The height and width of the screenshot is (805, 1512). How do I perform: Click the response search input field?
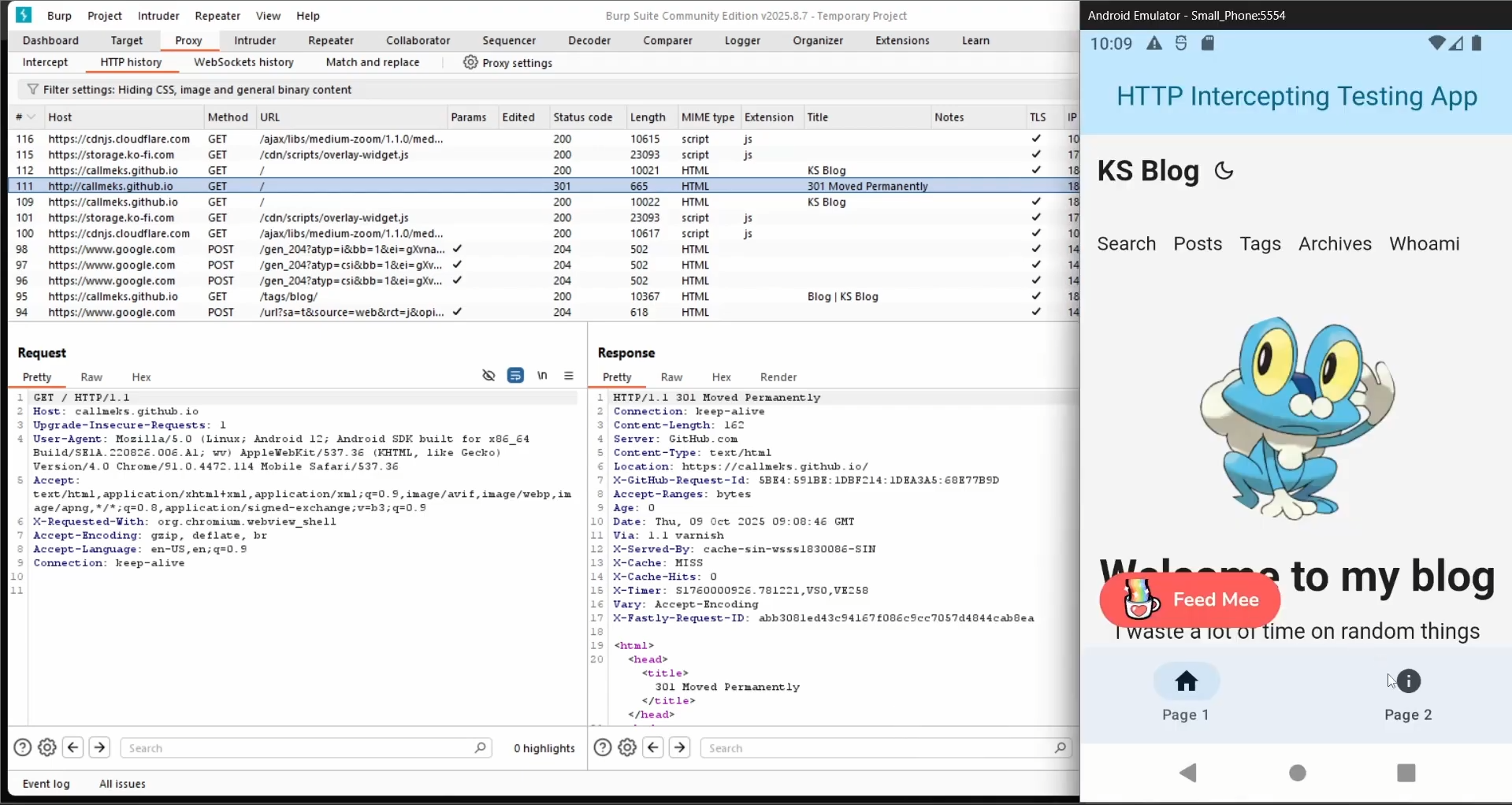tap(879, 748)
